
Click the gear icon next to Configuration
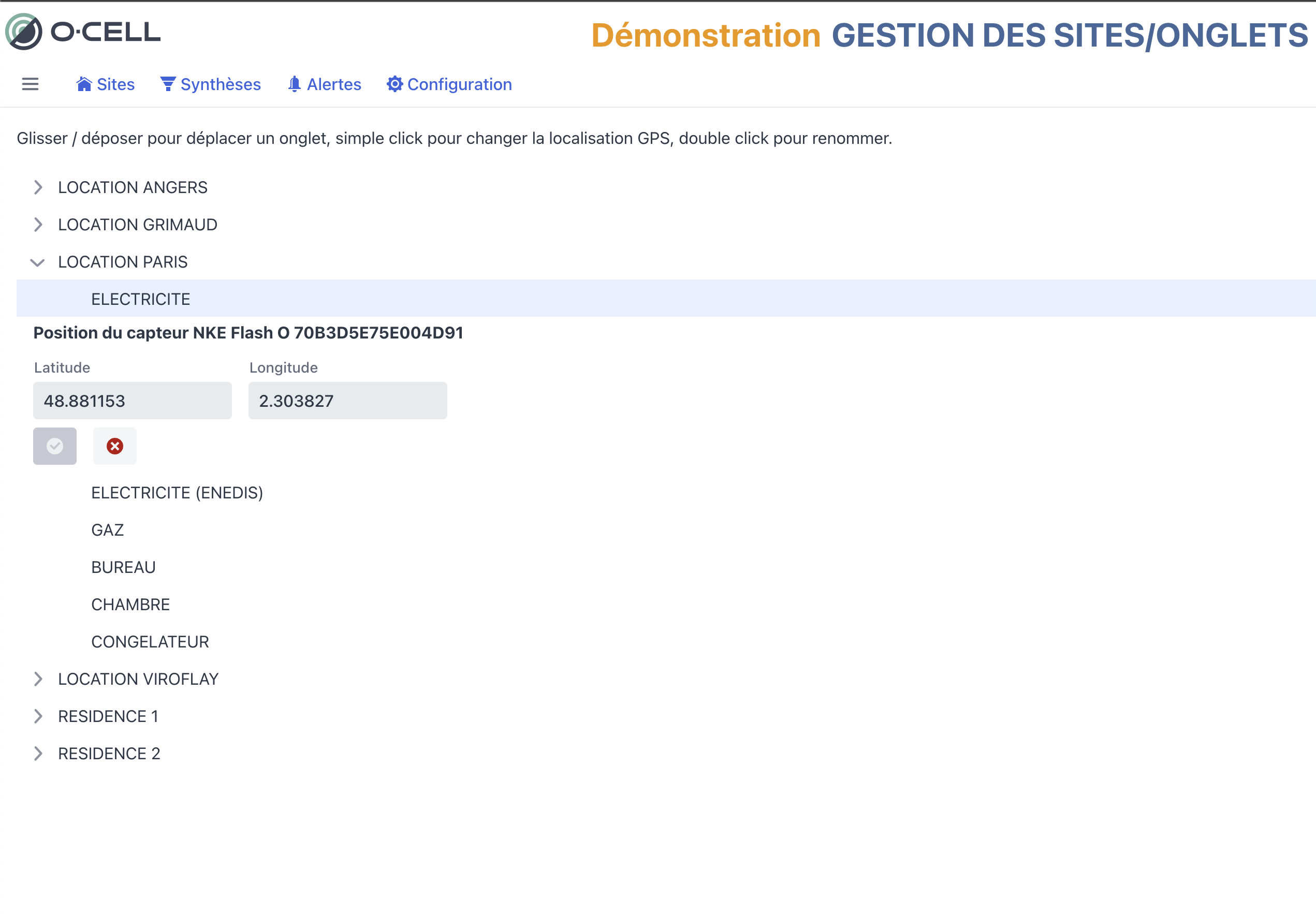click(394, 84)
